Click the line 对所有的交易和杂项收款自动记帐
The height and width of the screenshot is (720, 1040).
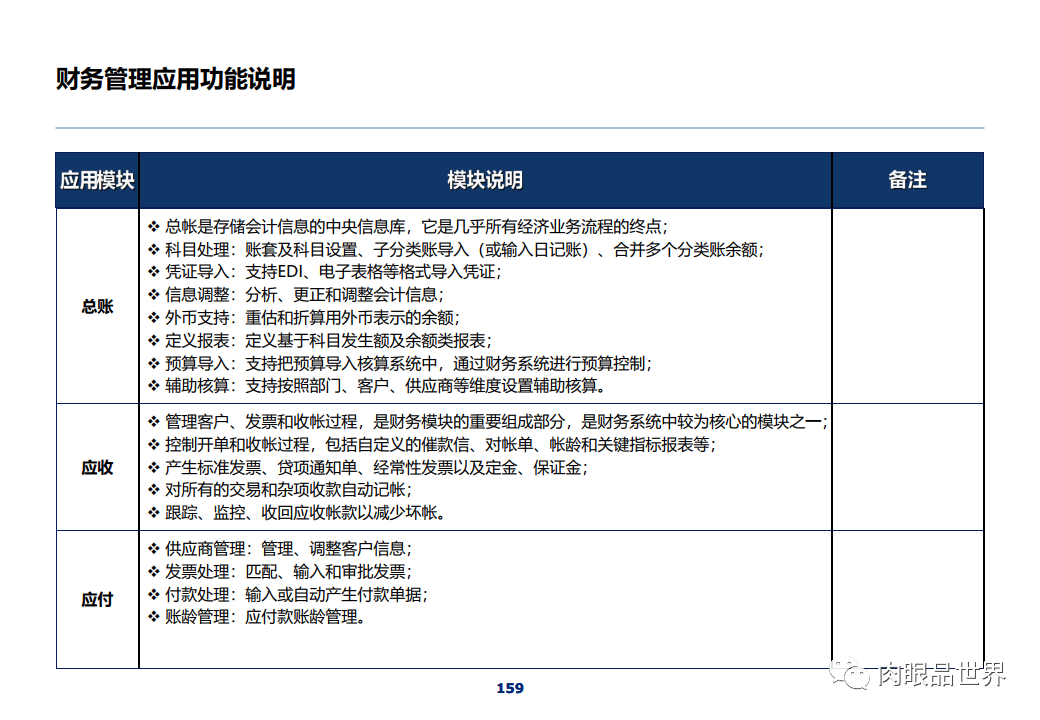coord(280,490)
